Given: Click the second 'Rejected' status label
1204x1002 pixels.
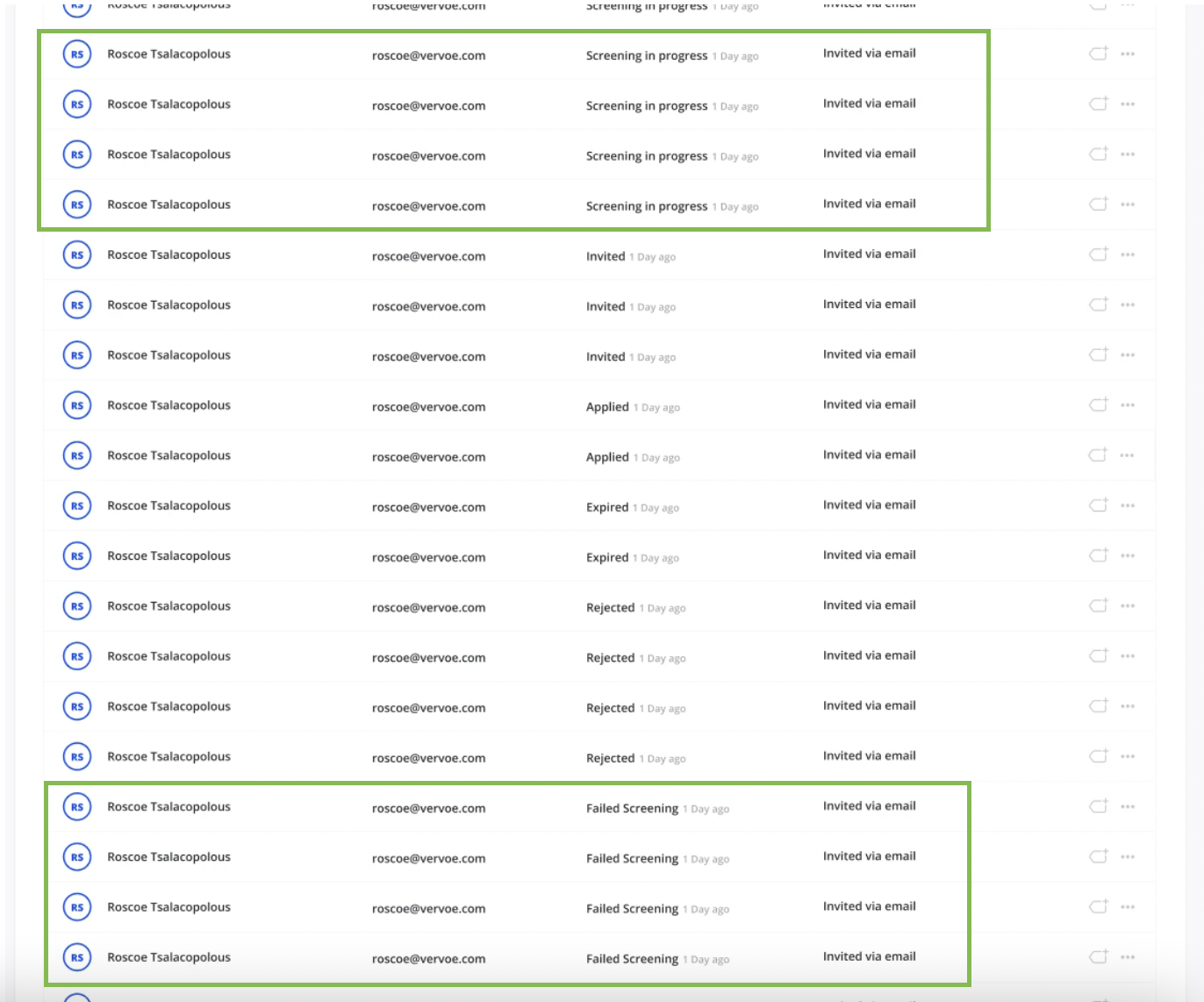Looking at the screenshot, I should click(x=610, y=658).
